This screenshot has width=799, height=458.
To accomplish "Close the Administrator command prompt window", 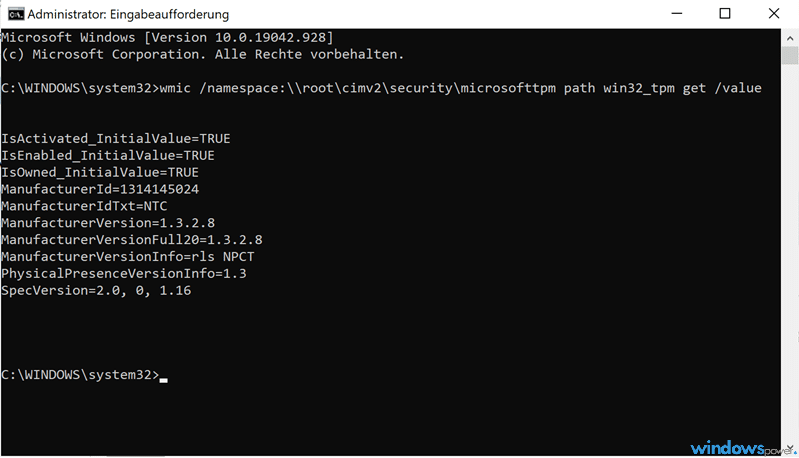I will 774,14.
